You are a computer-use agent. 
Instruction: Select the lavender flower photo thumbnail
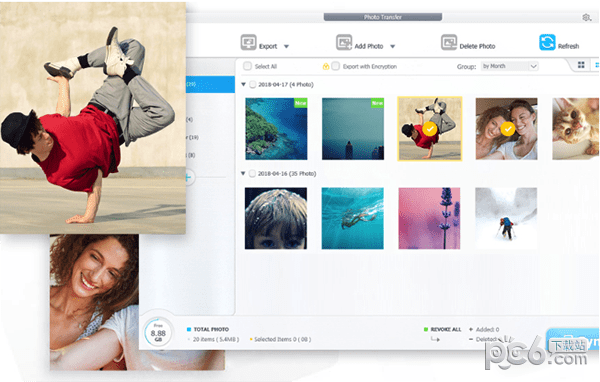pyautogui.click(x=429, y=218)
